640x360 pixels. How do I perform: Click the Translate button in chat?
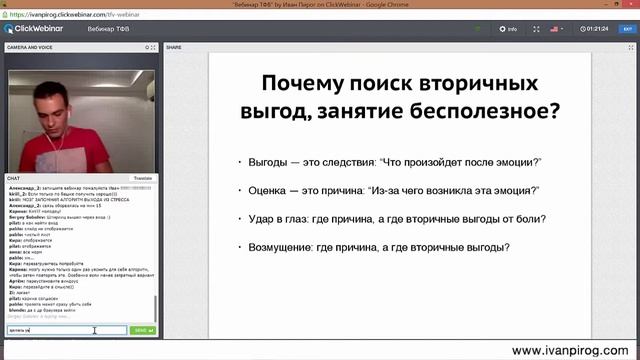pyautogui.click(x=143, y=178)
